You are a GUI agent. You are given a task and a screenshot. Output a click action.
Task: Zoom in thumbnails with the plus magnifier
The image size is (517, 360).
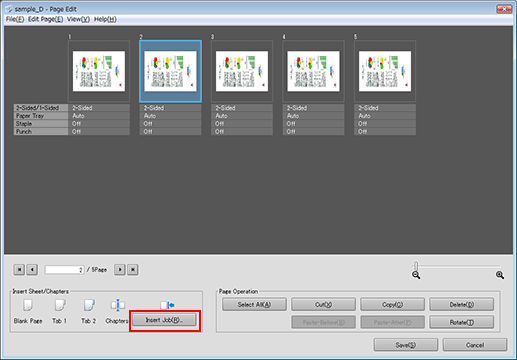500,275
